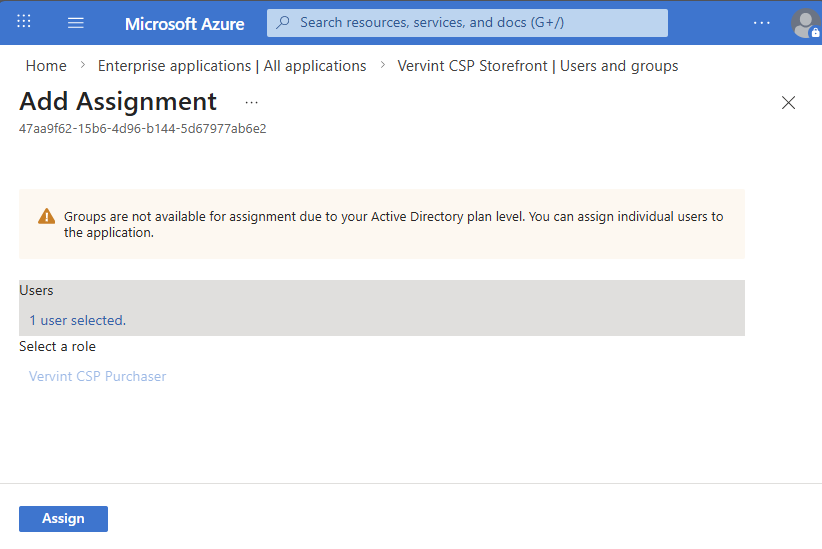Screen dimensions: 822x549
Task: Open the Azure apps grid launcher
Action: pos(24,21)
